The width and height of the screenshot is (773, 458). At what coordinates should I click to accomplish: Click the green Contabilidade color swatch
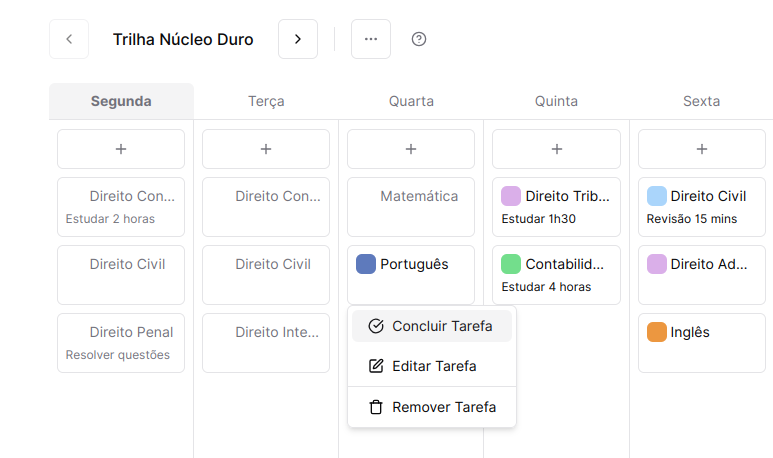tap(511, 264)
